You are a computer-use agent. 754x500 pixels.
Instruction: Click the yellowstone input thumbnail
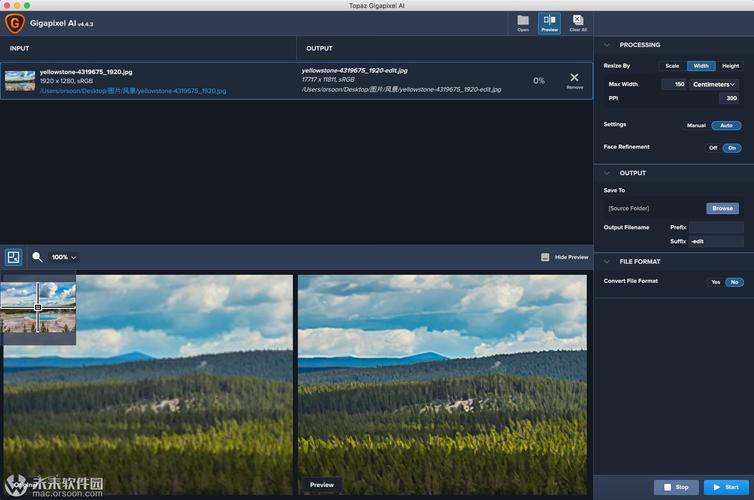[20, 81]
